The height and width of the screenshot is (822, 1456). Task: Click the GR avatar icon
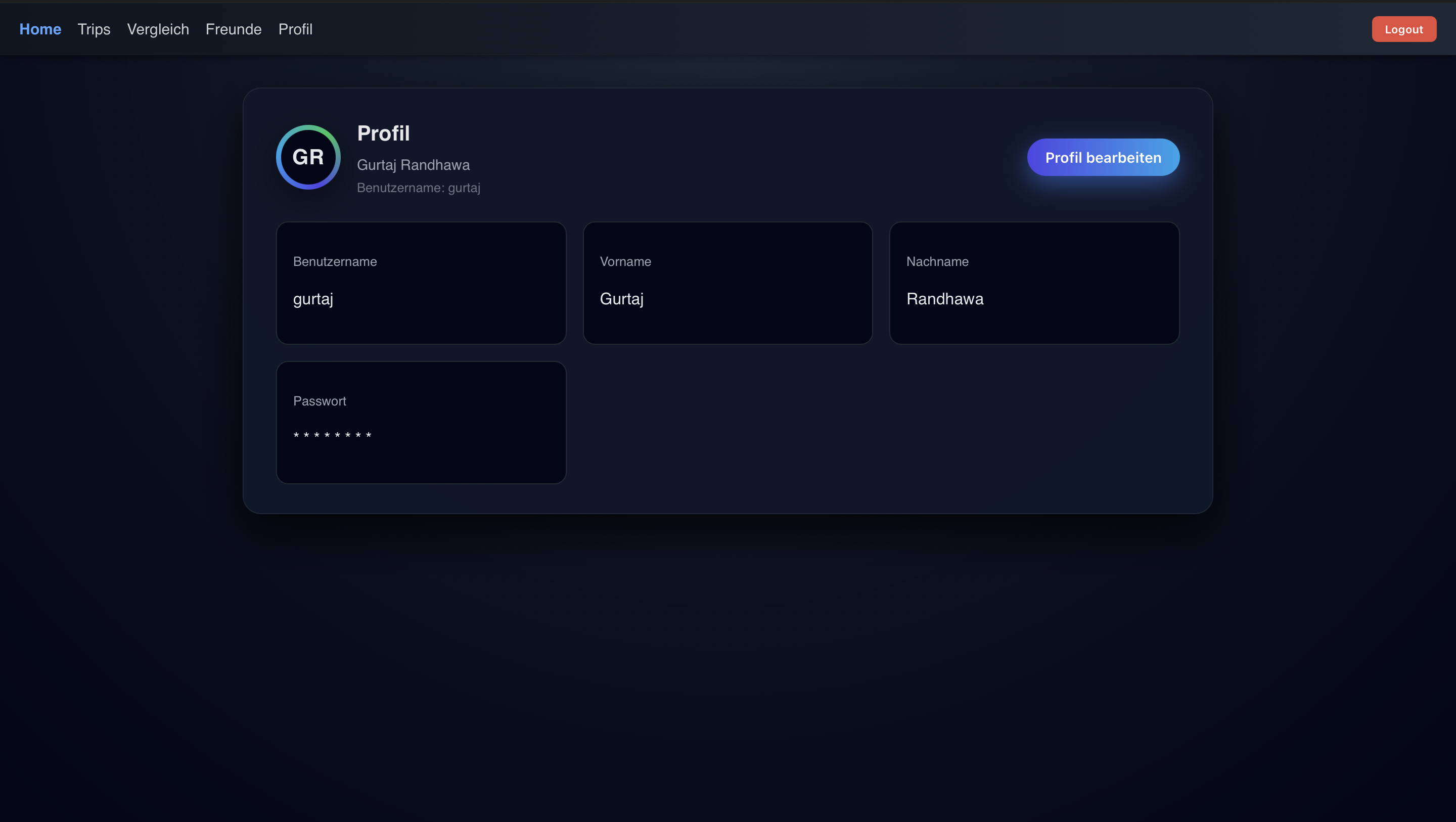pyautogui.click(x=308, y=157)
